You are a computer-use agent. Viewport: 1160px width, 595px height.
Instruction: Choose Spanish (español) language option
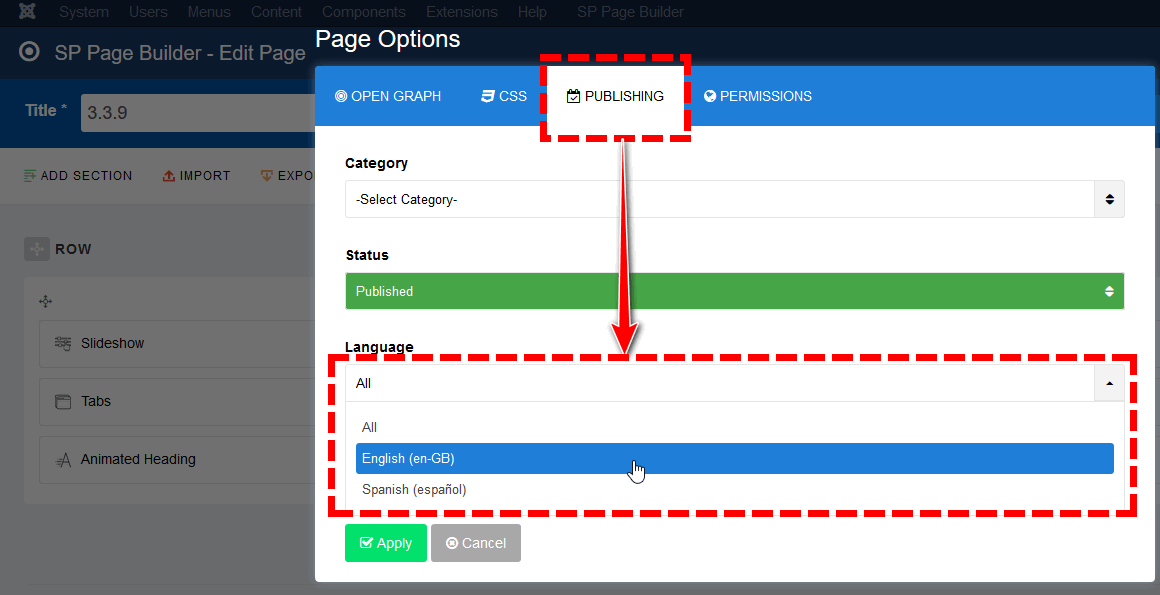pos(735,489)
